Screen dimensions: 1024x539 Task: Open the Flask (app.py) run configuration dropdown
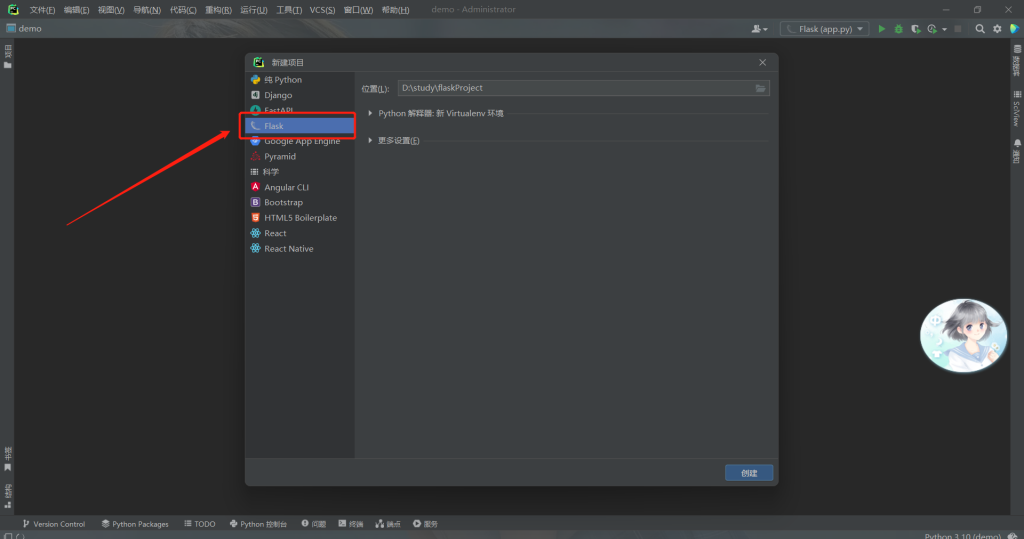[824, 29]
